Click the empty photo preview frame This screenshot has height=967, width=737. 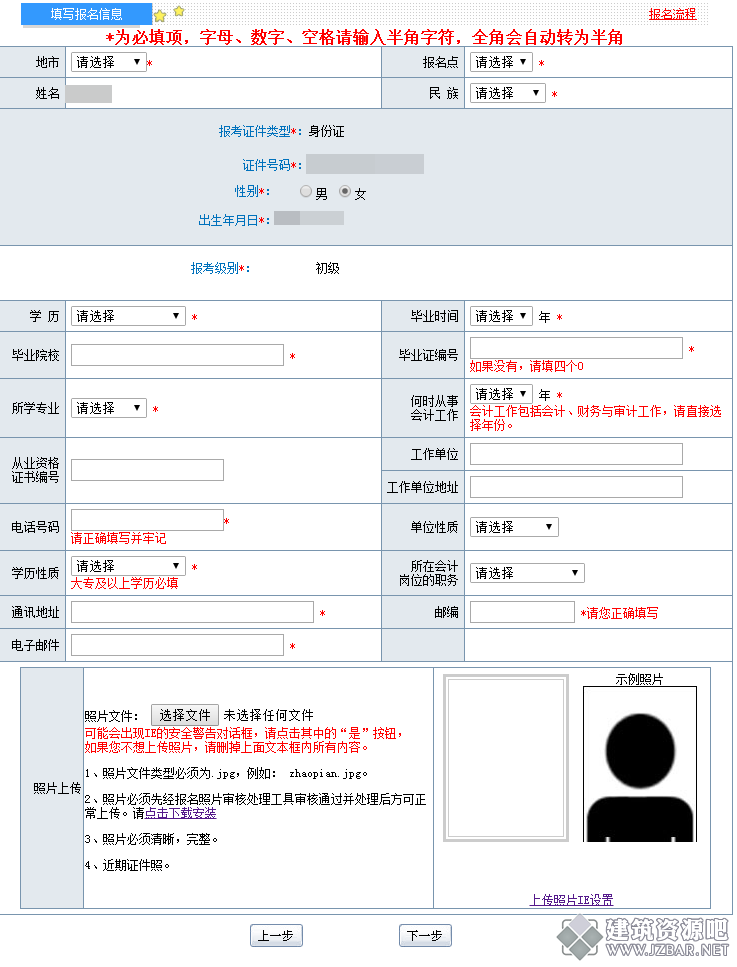(x=506, y=758)
